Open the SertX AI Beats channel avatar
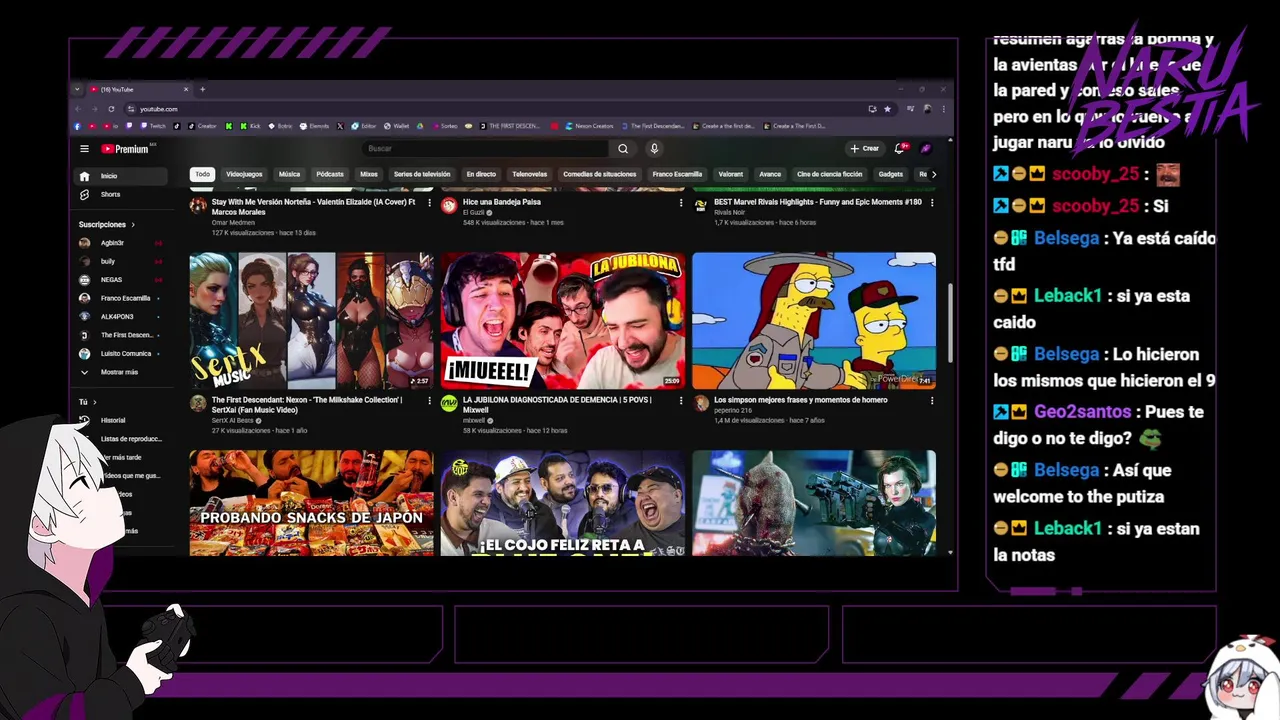The image size is (1280, 720). click(x=198, y=403)
